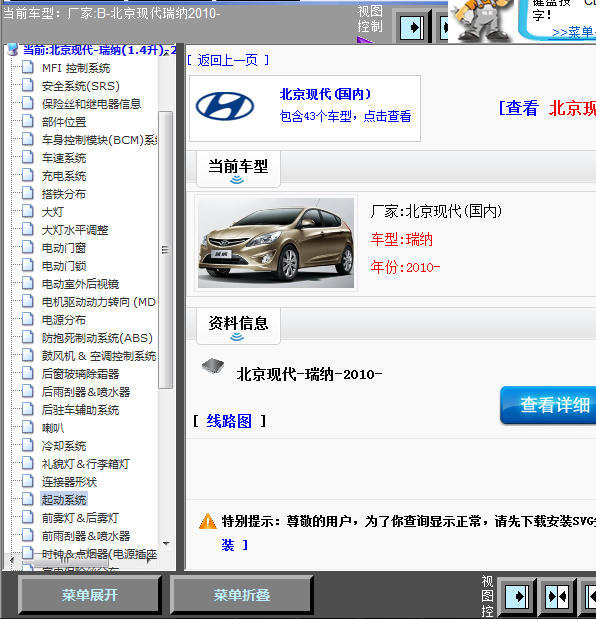This screenshot has height=619, width=596.
Task: Click the 厂家:北京现代(国内) text
Action: click(436, 212)
